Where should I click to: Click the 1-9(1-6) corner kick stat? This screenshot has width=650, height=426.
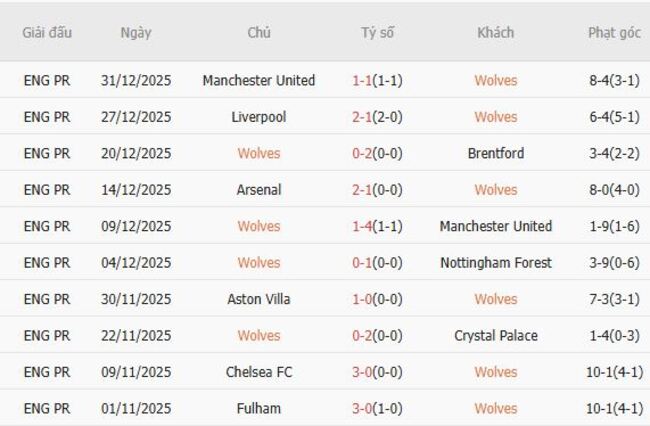click(614, 226)
